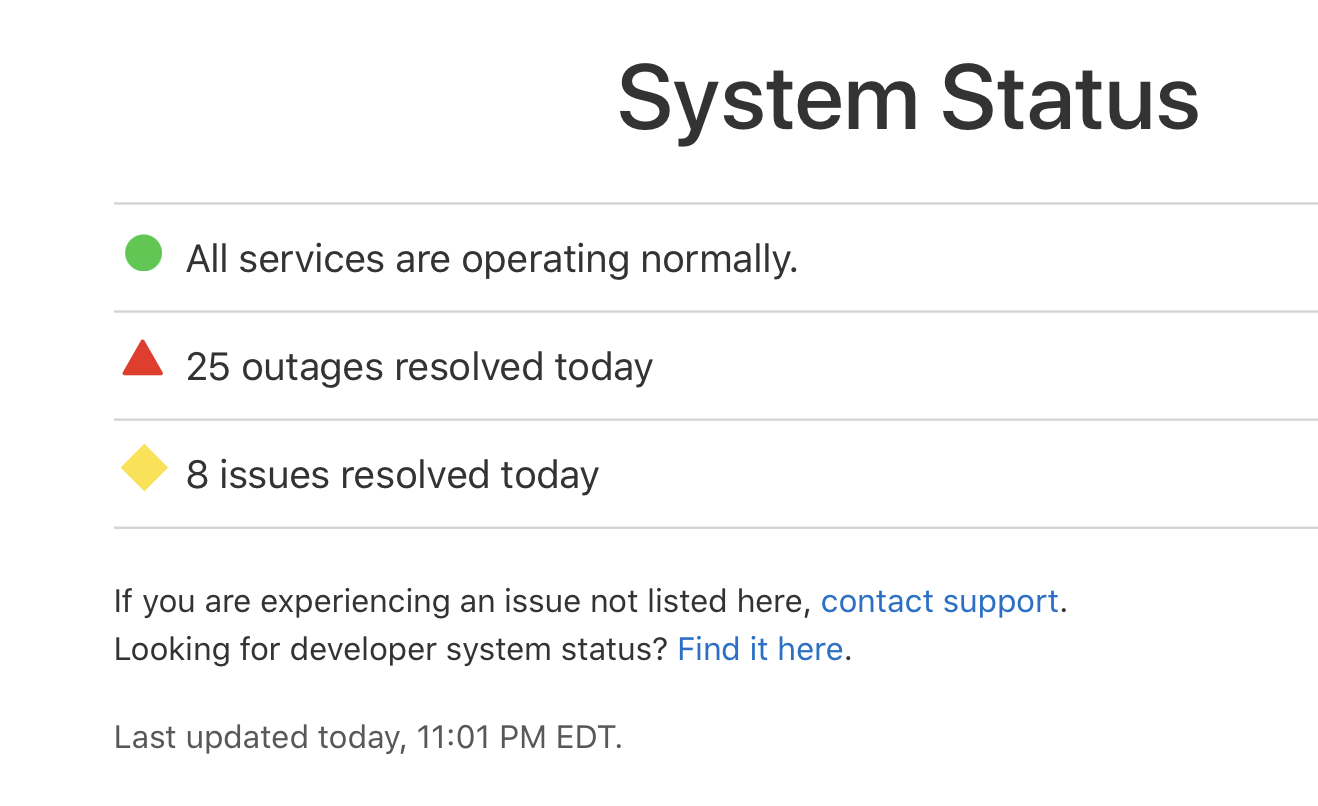Click the word Status in the heading
Screen dimensions: 1318x806
point(1070,98)
